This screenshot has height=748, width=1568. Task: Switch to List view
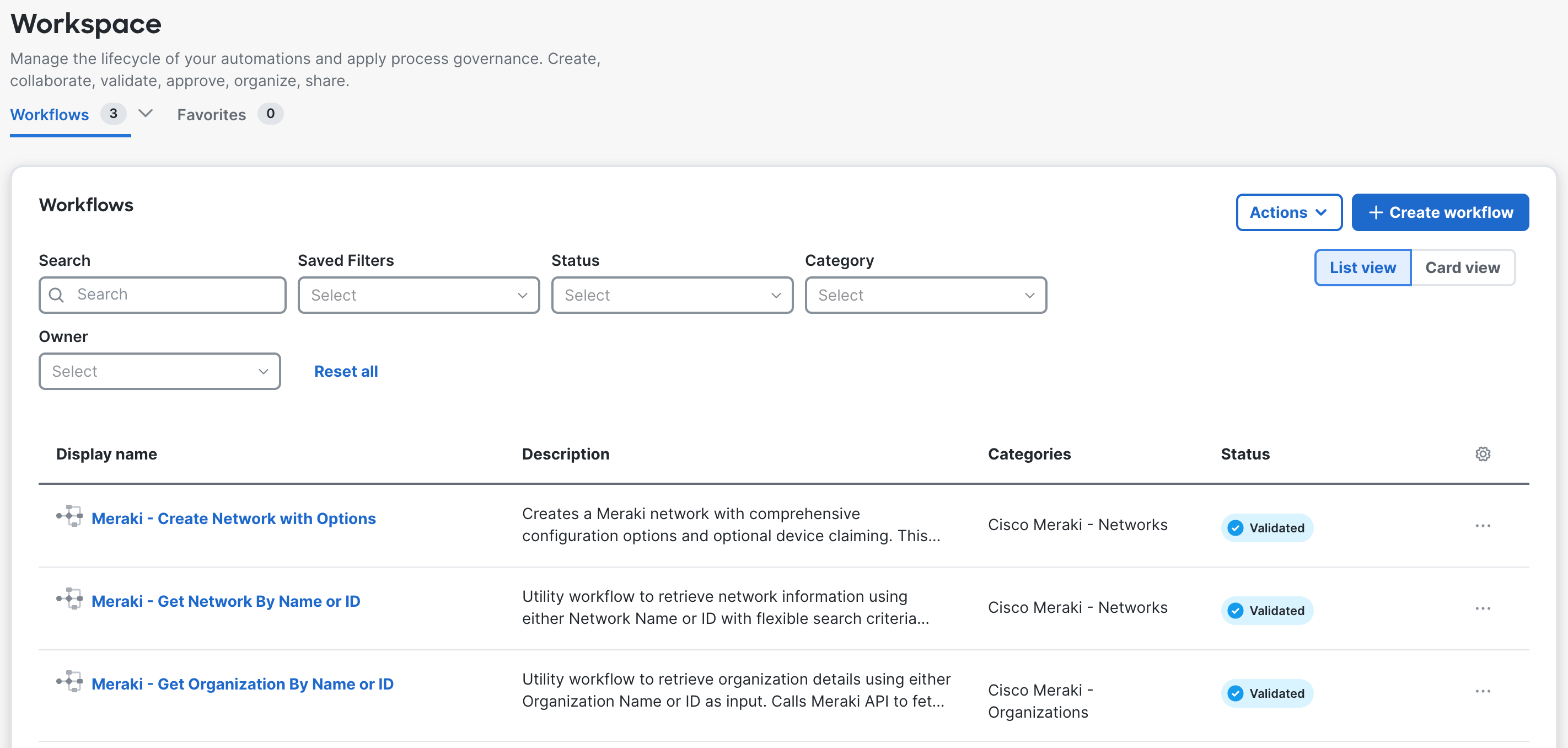(1362, 268)
